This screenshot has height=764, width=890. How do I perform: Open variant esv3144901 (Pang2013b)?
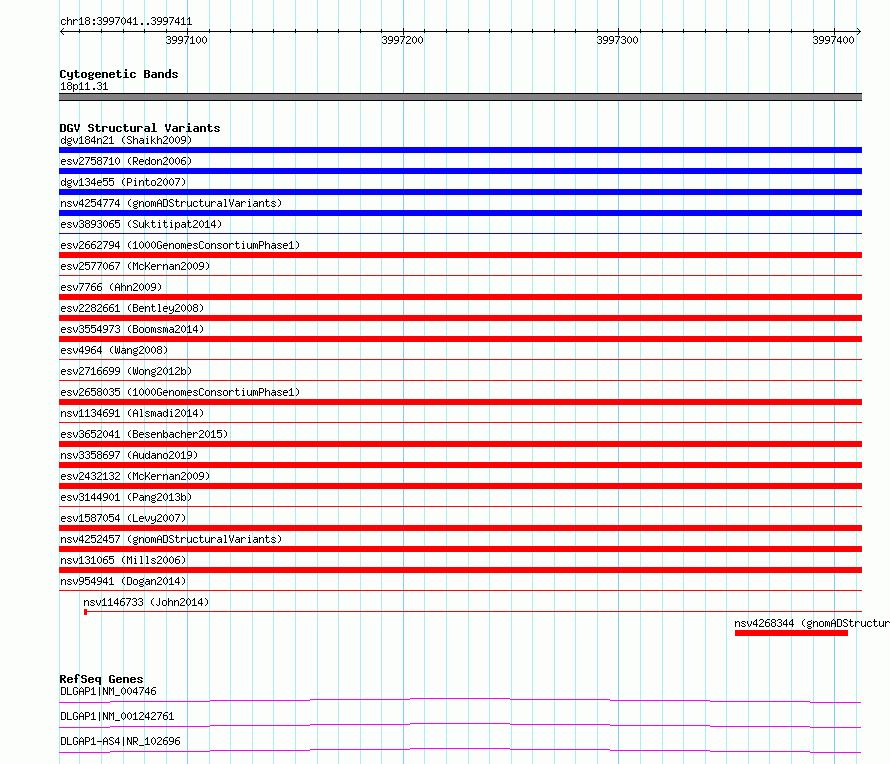(x=126, y=497)
